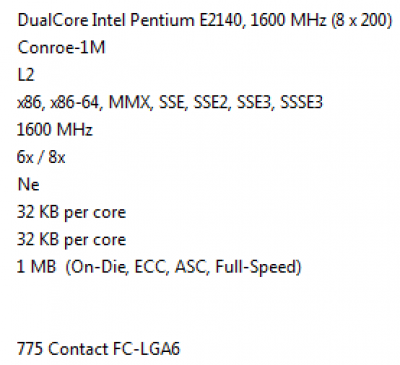Select the Ne value row

(x=28, y=184)
